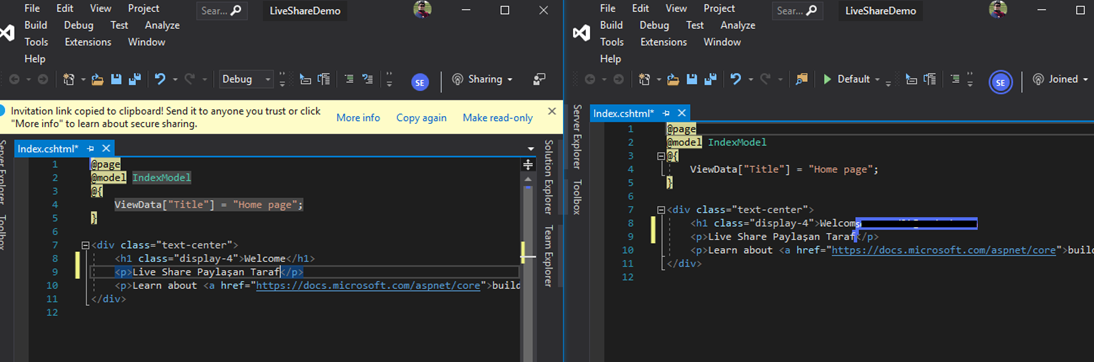
Task: Open the Joined Live Share dropdown
Action: [x=1061, y=80]
